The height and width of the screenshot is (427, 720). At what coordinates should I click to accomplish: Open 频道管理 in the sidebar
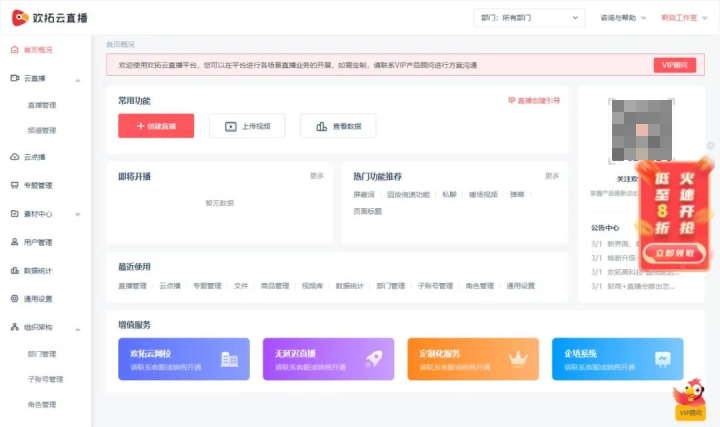coord(42,130)
